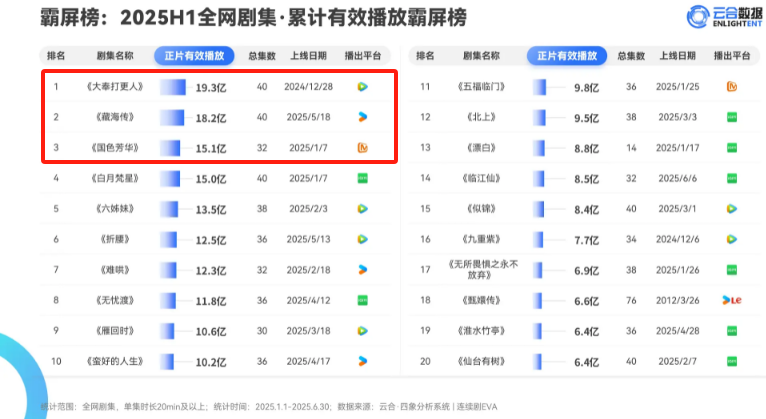Select the iQiyi icon for 《漂白》
The width and height of the screenshot is (766, 419).
[x=732, y=147]
